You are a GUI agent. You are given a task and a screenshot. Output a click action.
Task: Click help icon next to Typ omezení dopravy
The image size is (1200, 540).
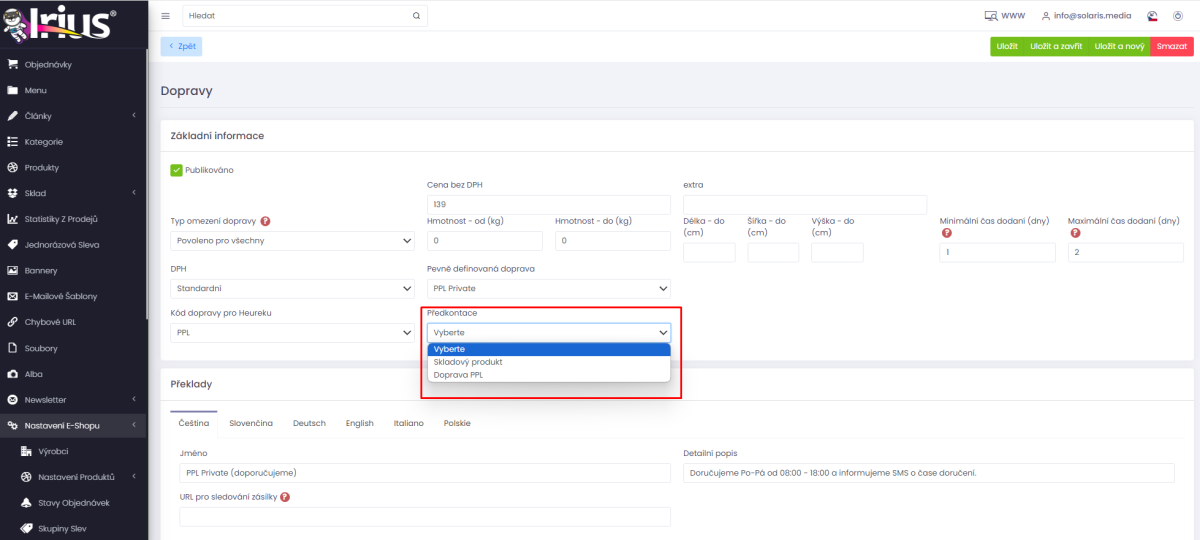(x=266, y=221)
